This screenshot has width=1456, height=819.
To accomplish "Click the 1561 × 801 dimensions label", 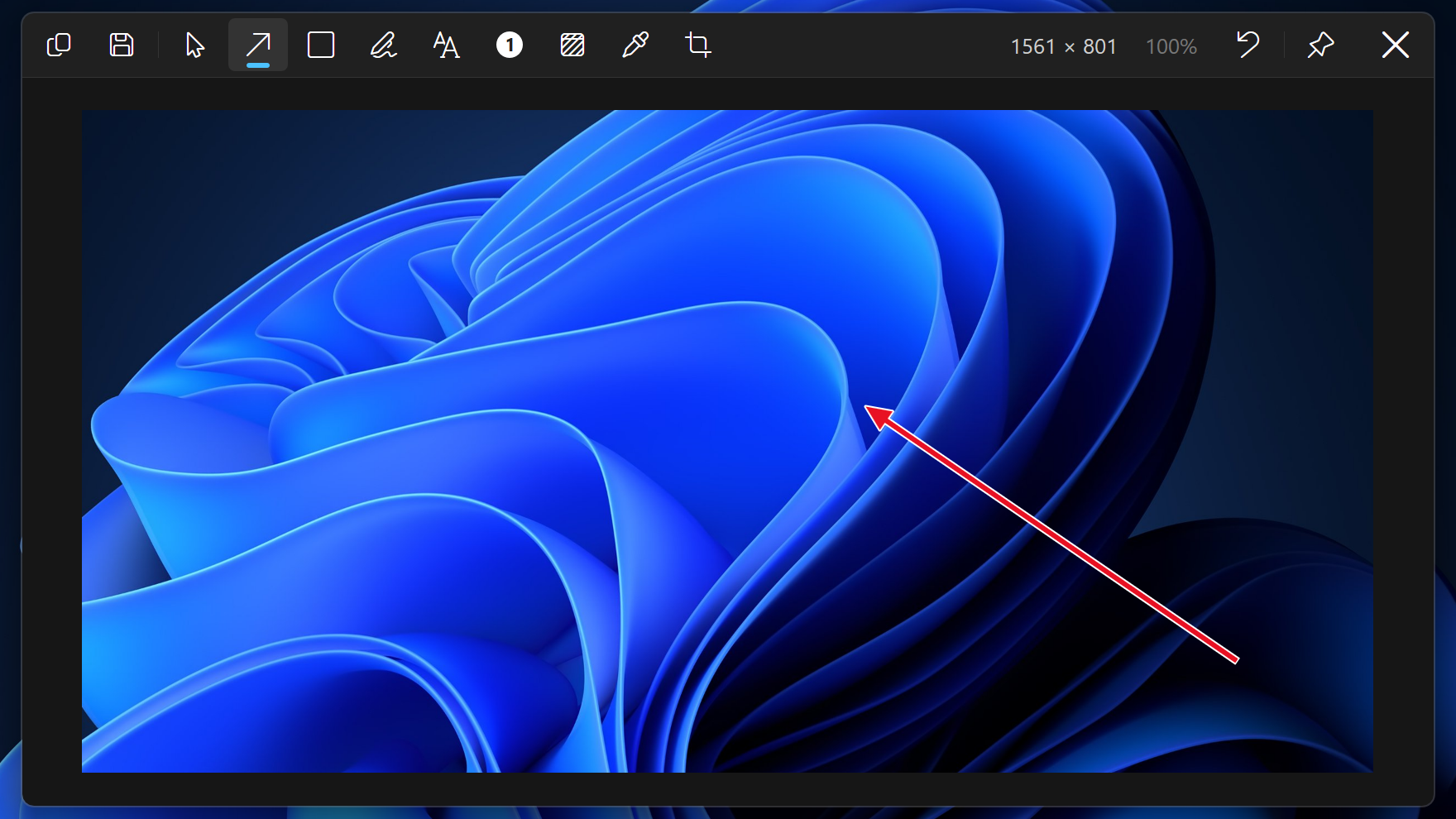I will (x=1064, y=46).
